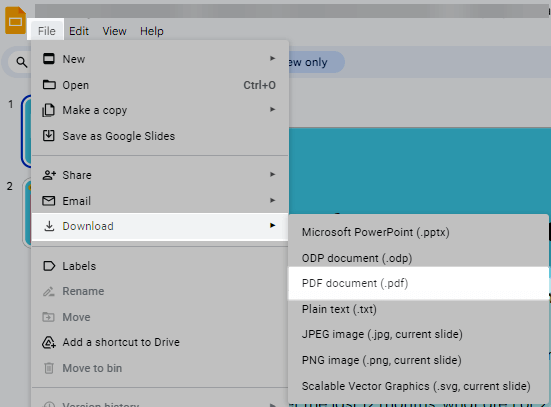551x407 pixels.
Task: Click Add a shortcut to Drive
Action: pyautogui.click(x=160, y=342)
